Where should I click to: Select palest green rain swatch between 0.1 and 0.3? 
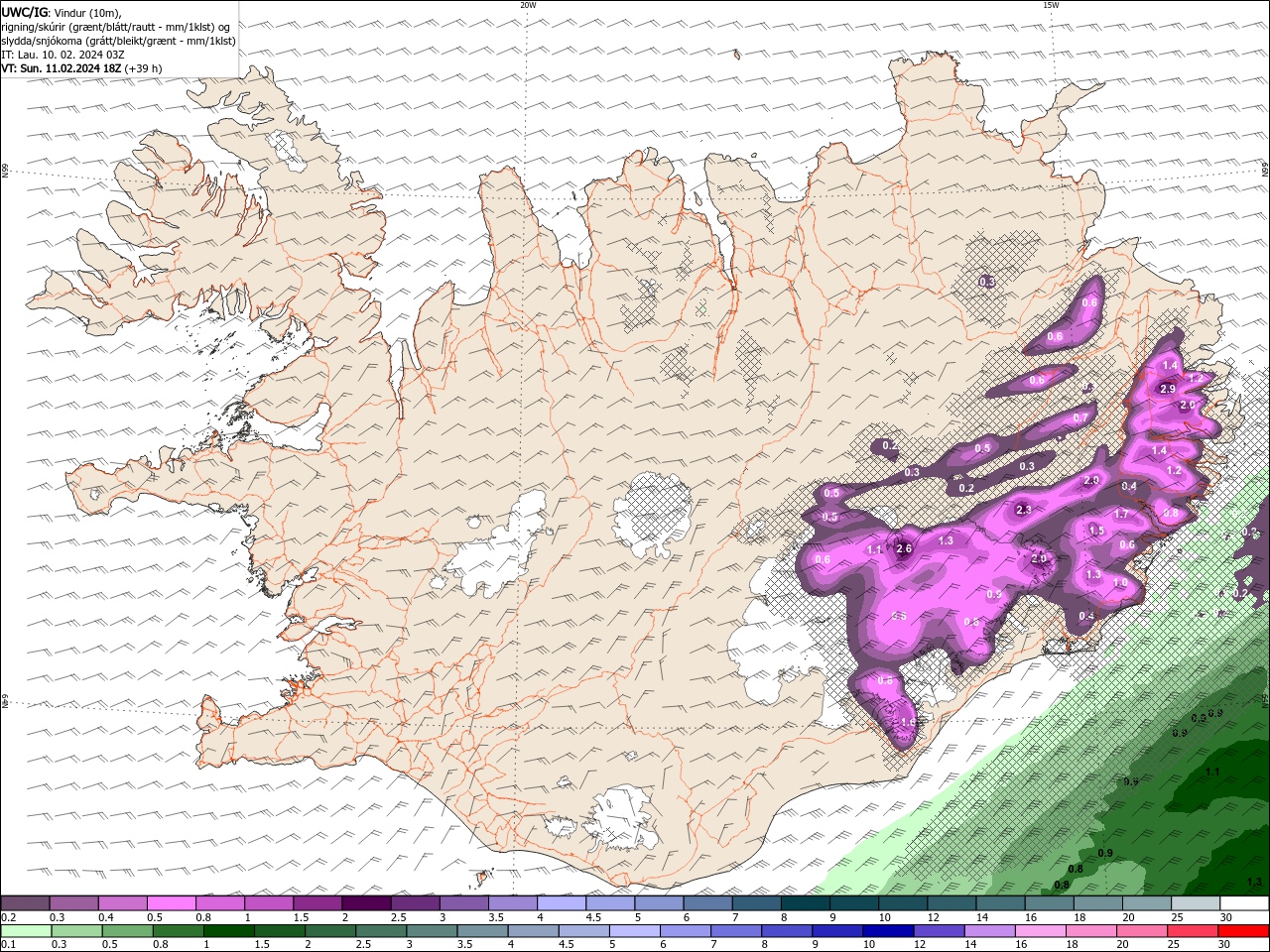pos(26,931)
